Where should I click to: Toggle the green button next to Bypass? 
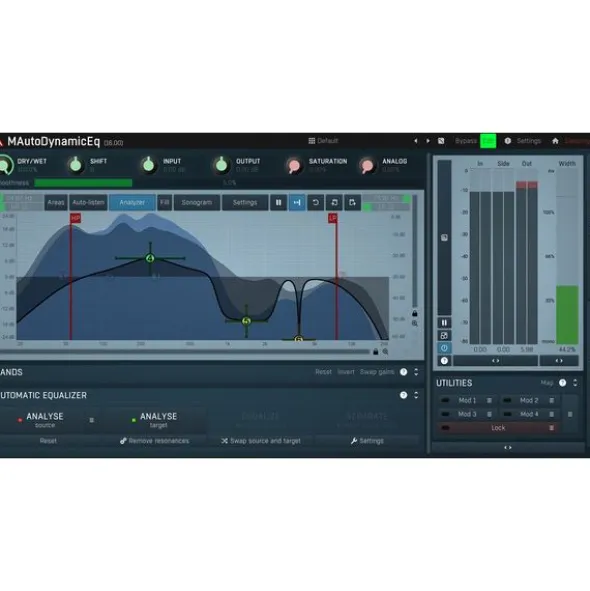(488, 141)
